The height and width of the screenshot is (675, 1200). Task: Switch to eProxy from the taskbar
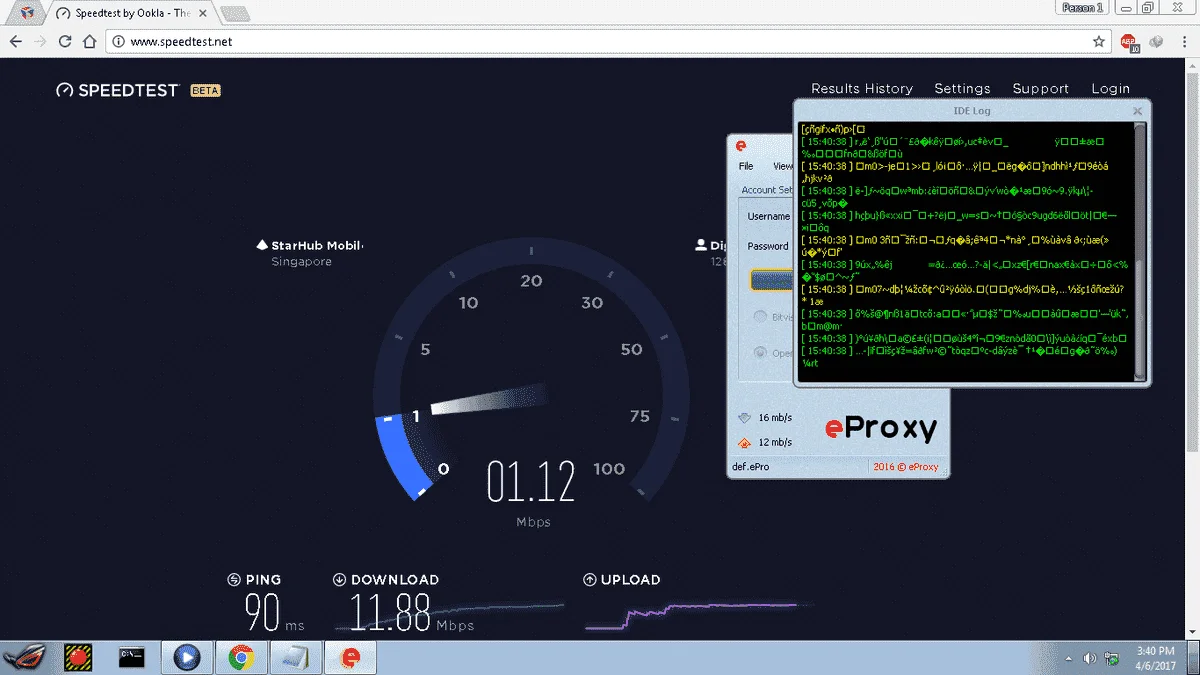click(x=351, y=657)
